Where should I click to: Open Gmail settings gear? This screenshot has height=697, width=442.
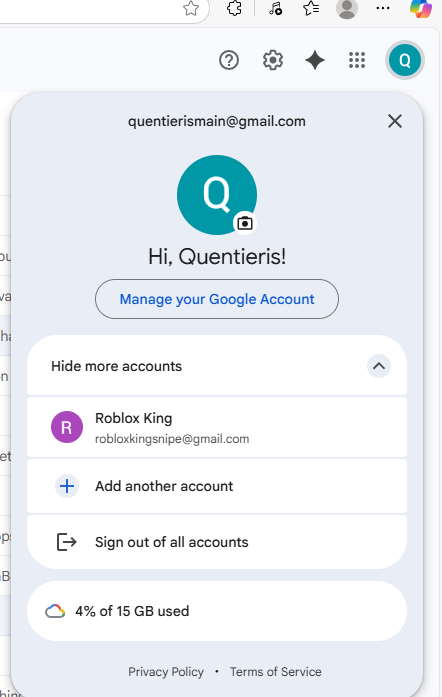pyautogui.click(x=273, y=60)
